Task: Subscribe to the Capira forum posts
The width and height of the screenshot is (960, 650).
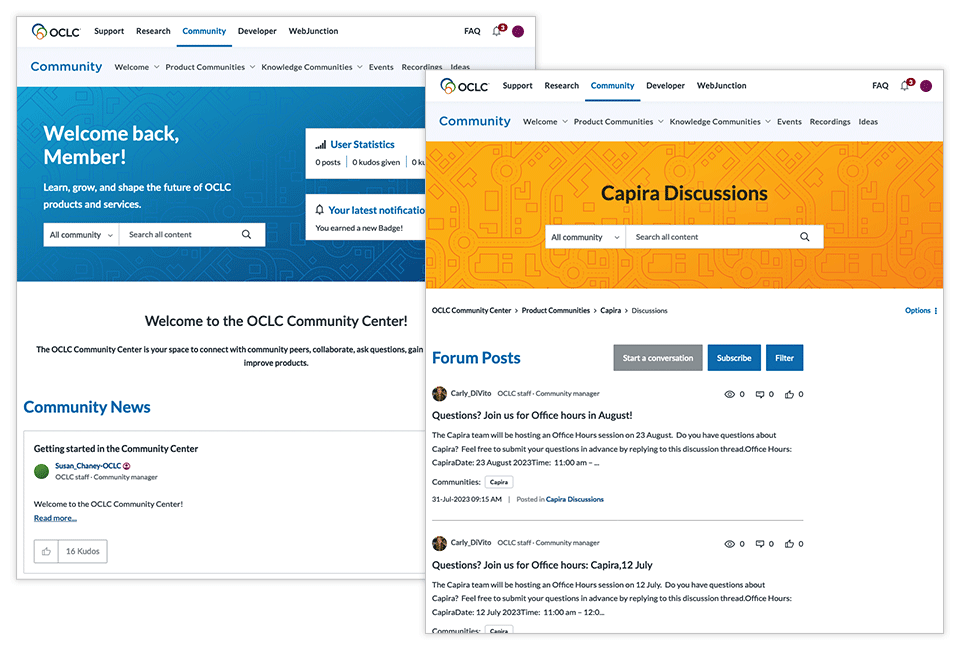Action: pos(733,358)
